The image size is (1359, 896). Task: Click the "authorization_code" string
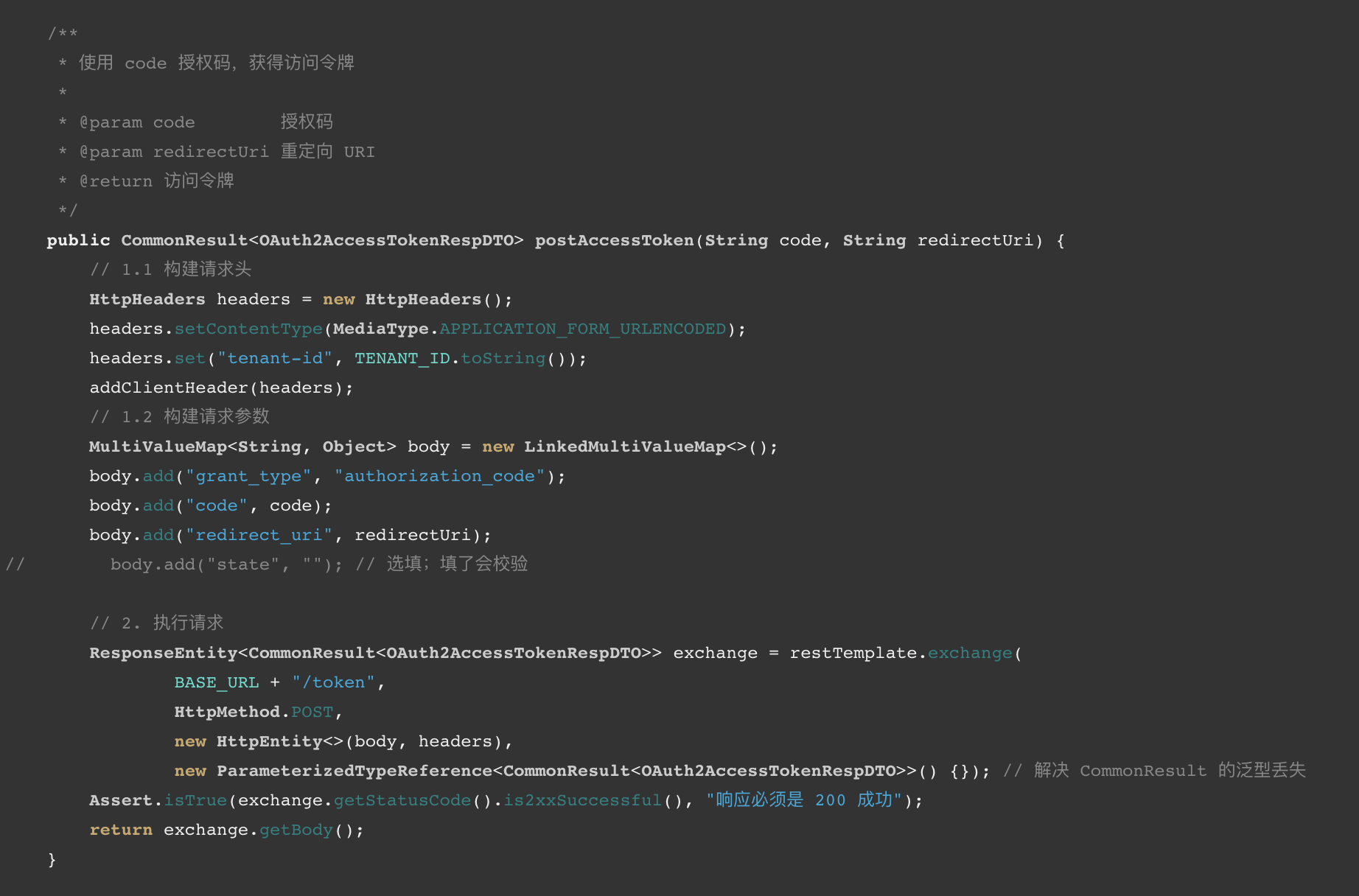439,476
